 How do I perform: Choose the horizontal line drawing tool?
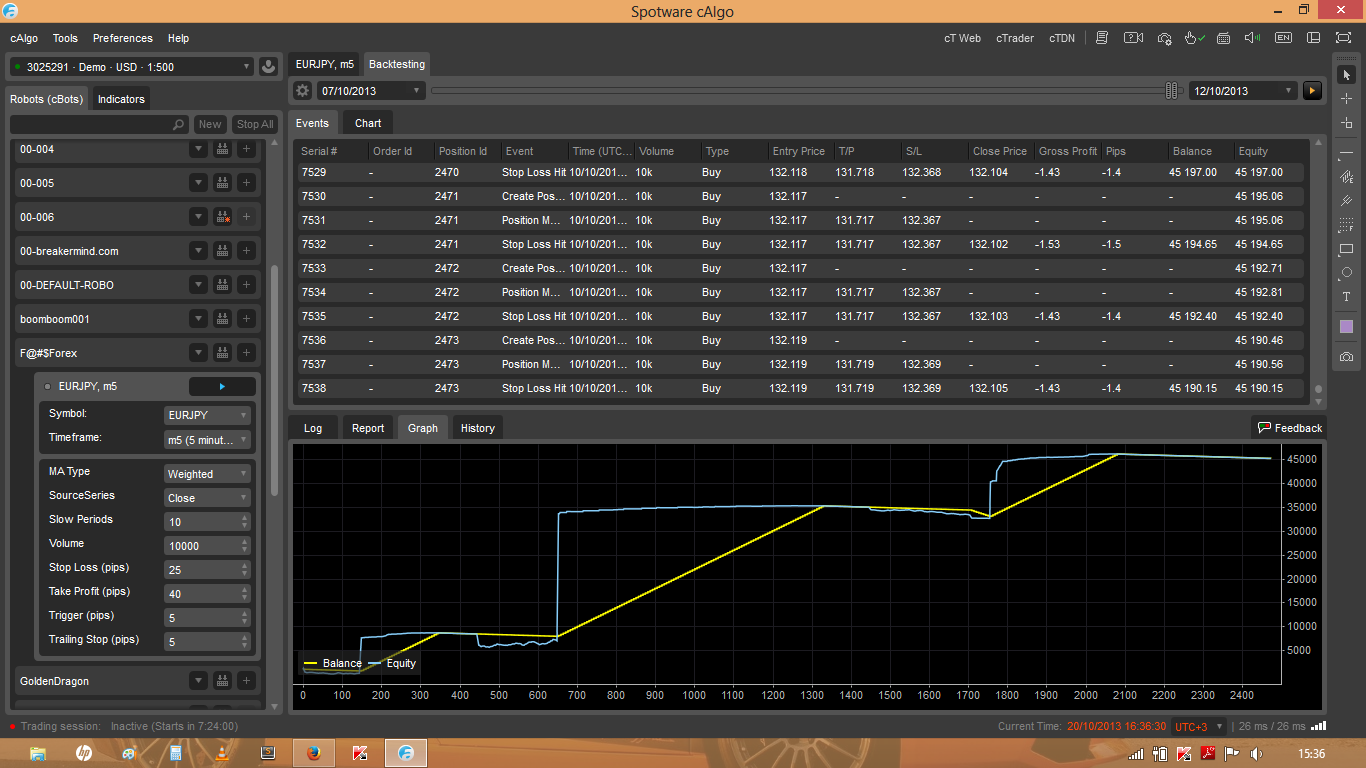click(x=1346, y=153)
